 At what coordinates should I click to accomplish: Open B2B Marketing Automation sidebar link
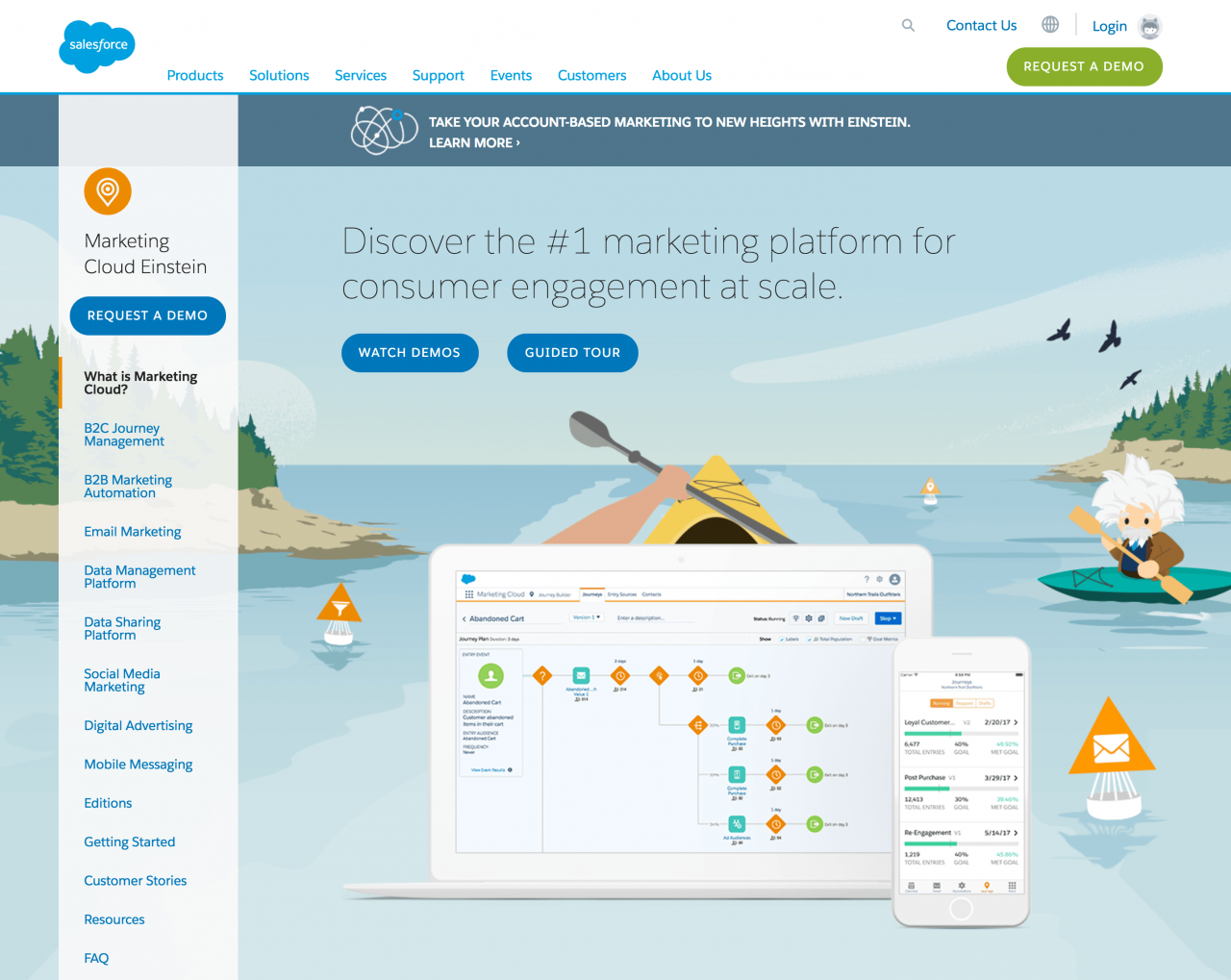128,487
